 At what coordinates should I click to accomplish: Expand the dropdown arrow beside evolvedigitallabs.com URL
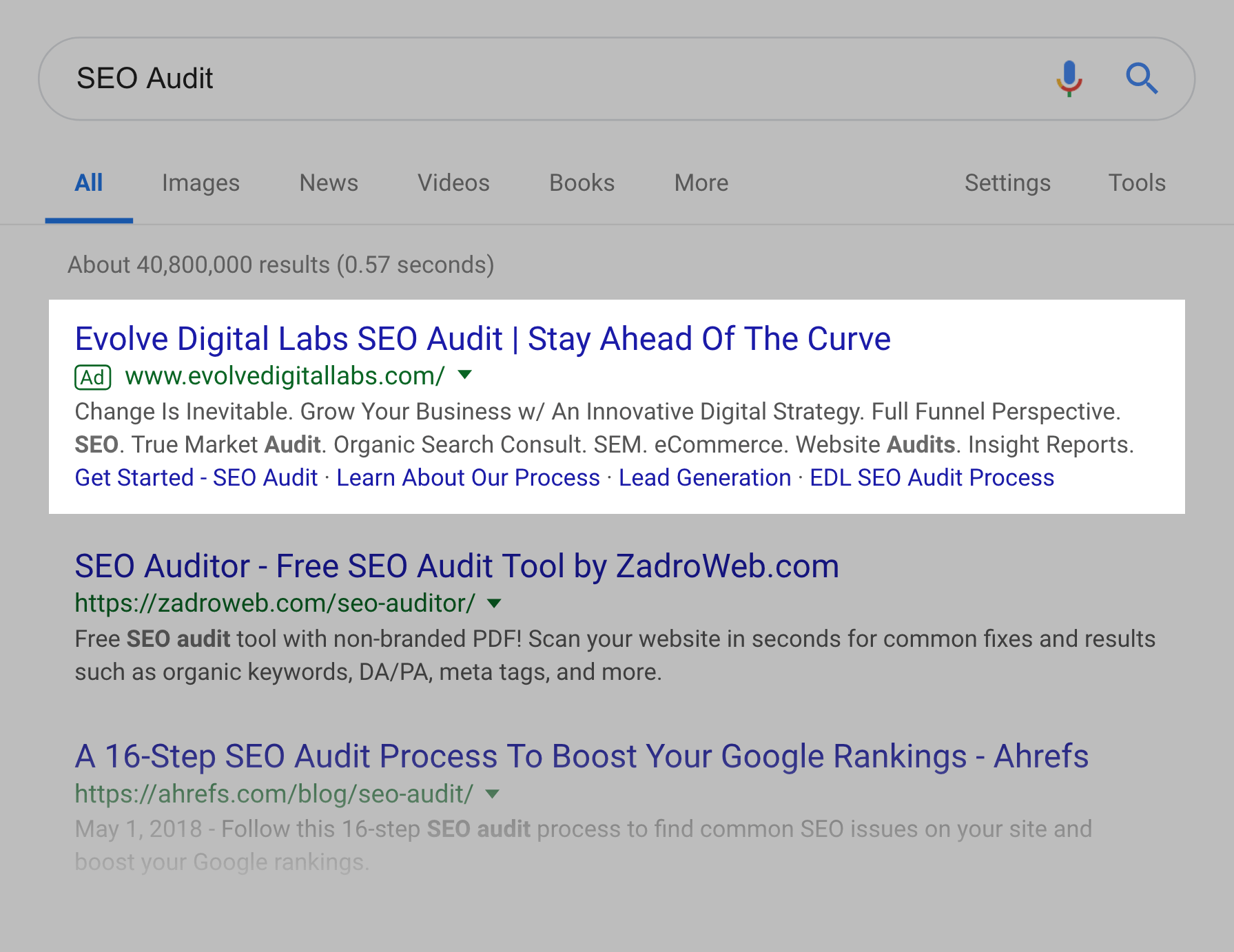[465, 375]
